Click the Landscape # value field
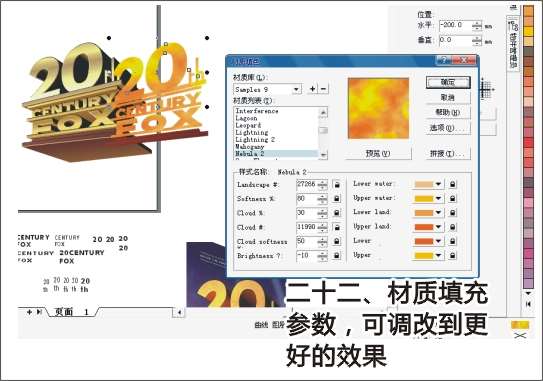The height and width of the screenshot is (381, 543). tap(307, 184)
